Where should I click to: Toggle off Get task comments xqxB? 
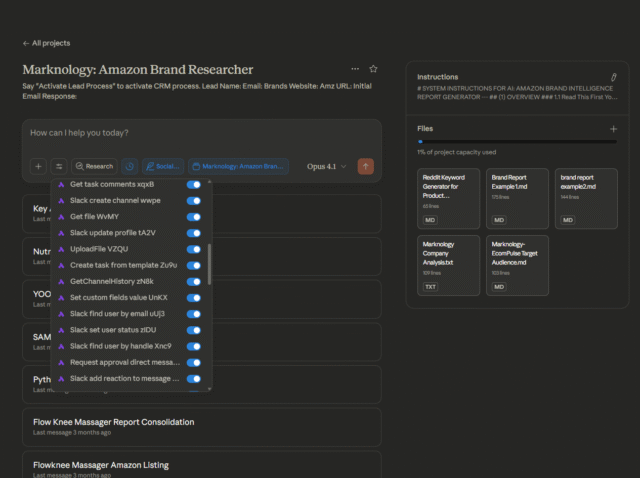[x=194, y=184]
